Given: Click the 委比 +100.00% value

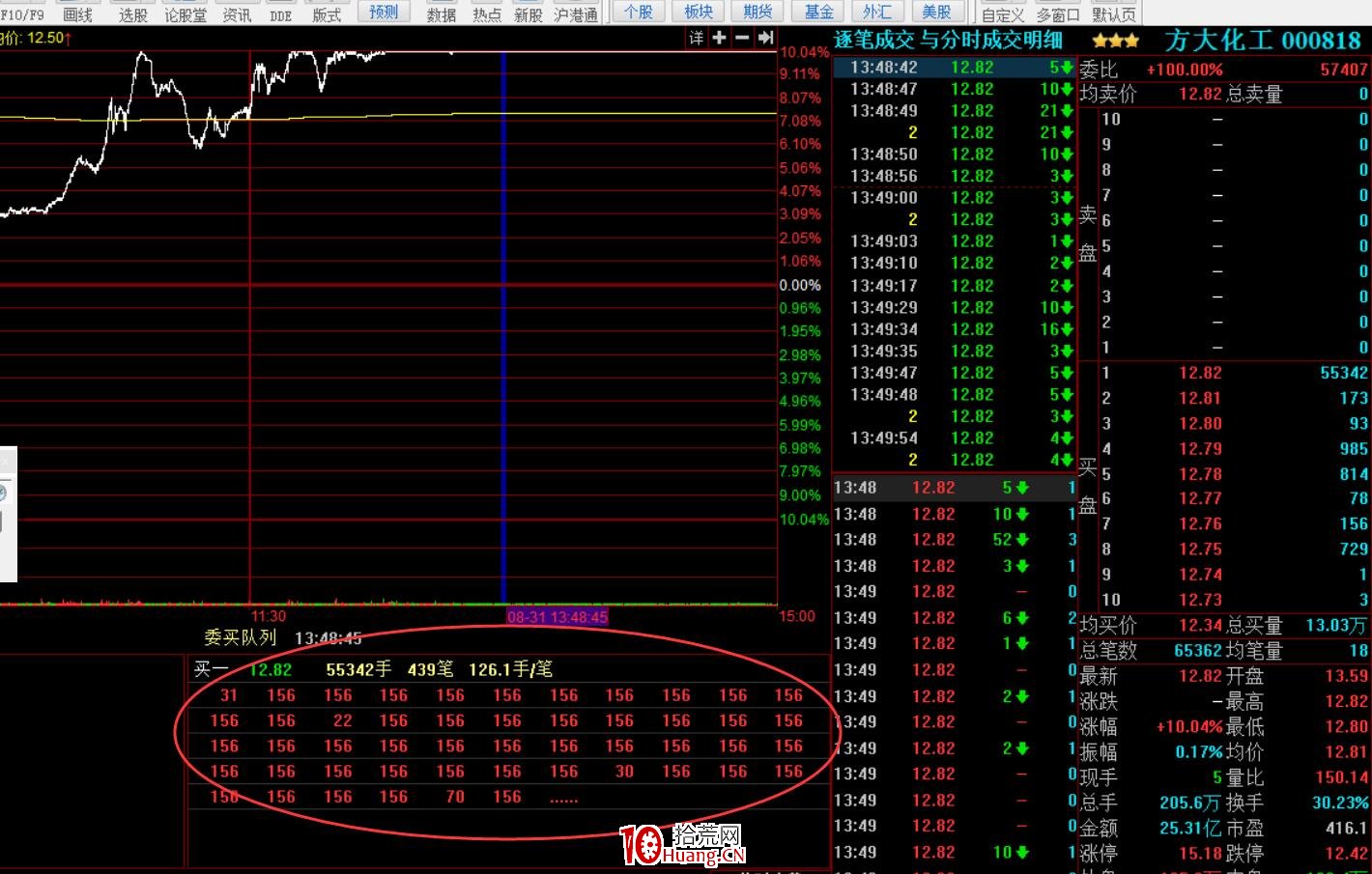Looking at the screenshot, I should (x=1185, y=70).
